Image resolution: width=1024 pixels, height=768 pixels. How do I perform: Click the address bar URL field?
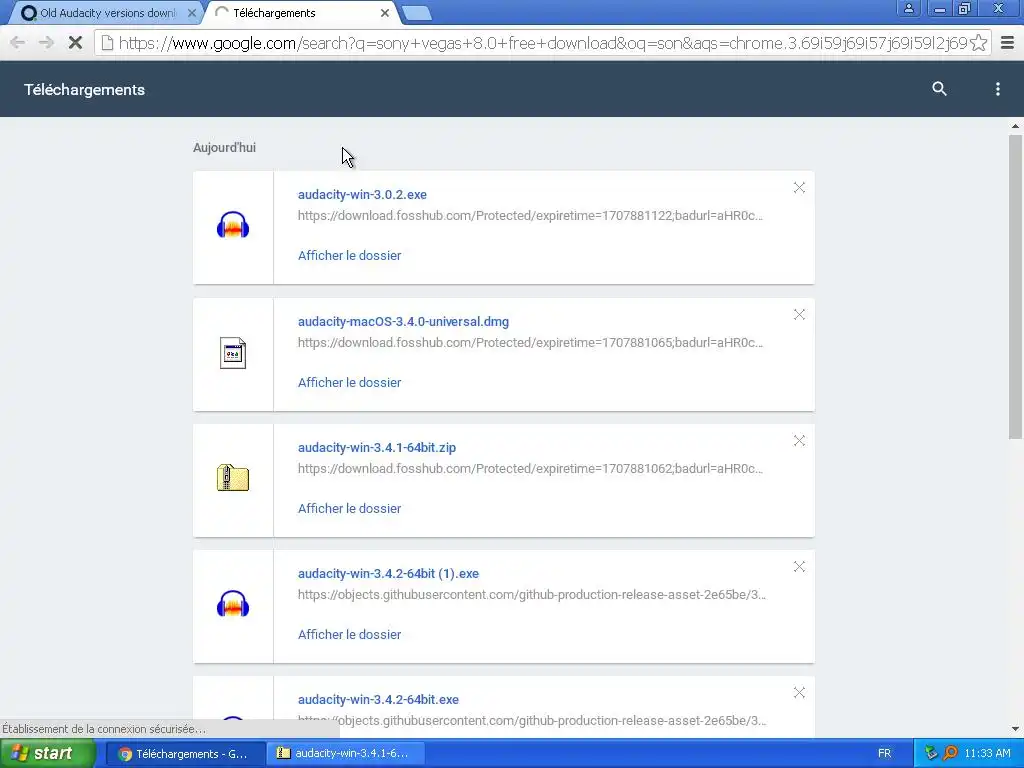click(542, 43)
